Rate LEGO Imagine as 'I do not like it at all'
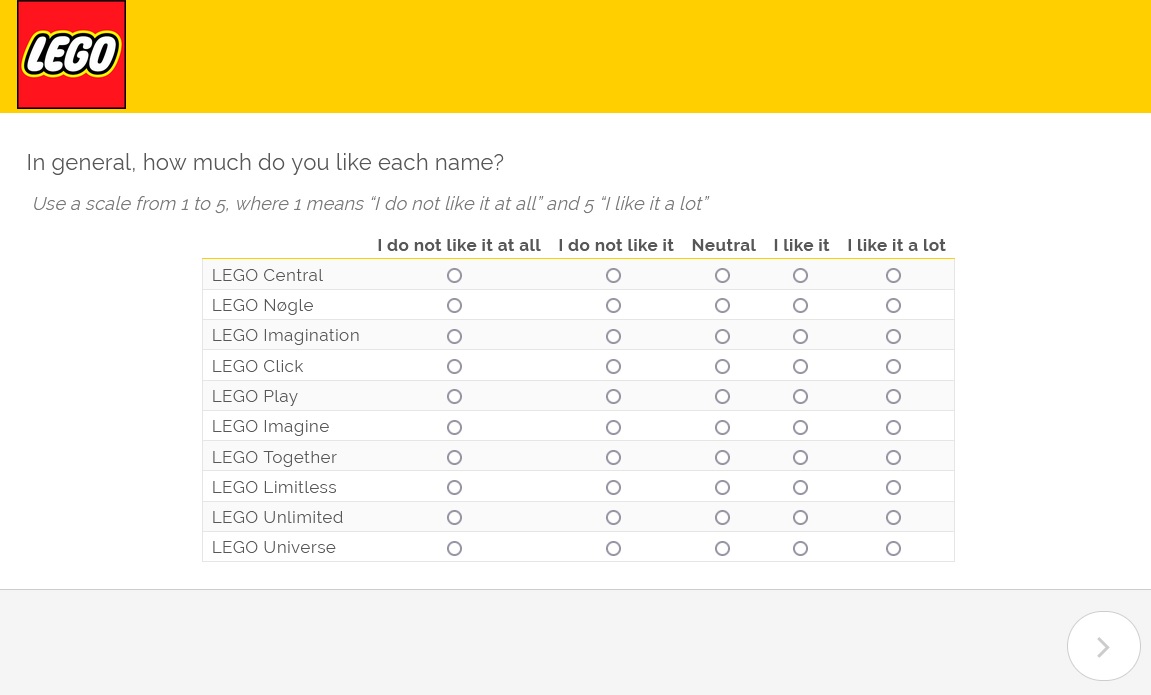The height and width of the screenshot is (695, 1151). tap(454, 427)
